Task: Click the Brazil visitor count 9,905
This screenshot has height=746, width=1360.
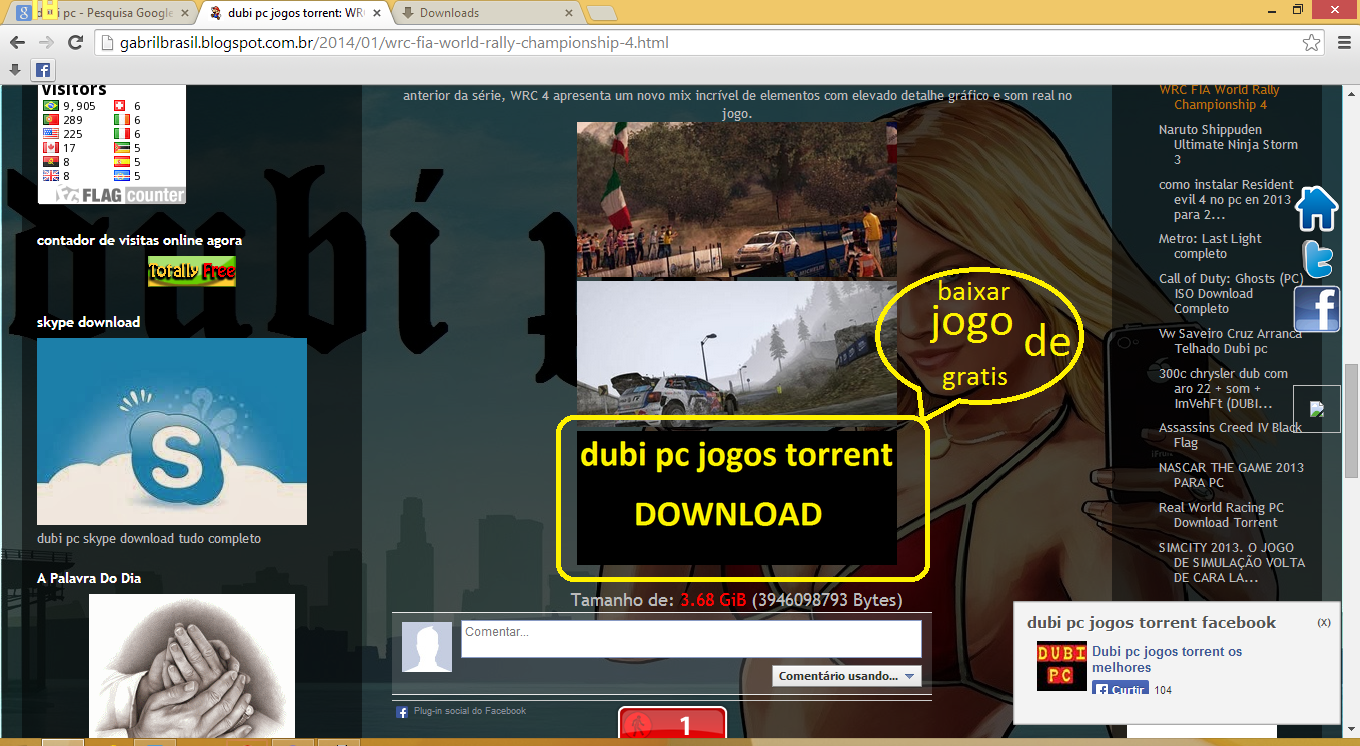Action: click(x=79, y=105)
